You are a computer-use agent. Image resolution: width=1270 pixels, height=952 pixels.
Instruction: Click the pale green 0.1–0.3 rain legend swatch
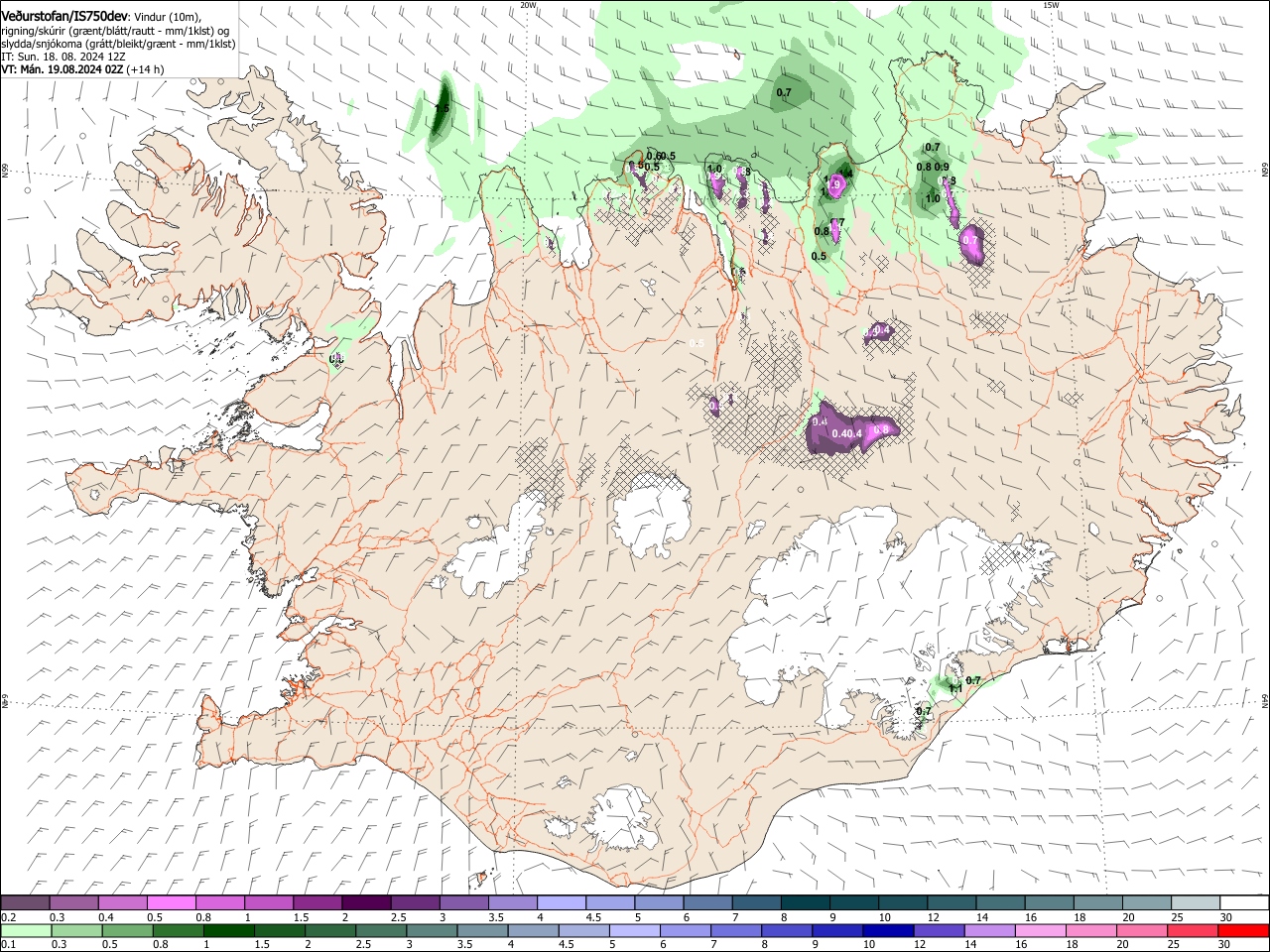(26, 930)
